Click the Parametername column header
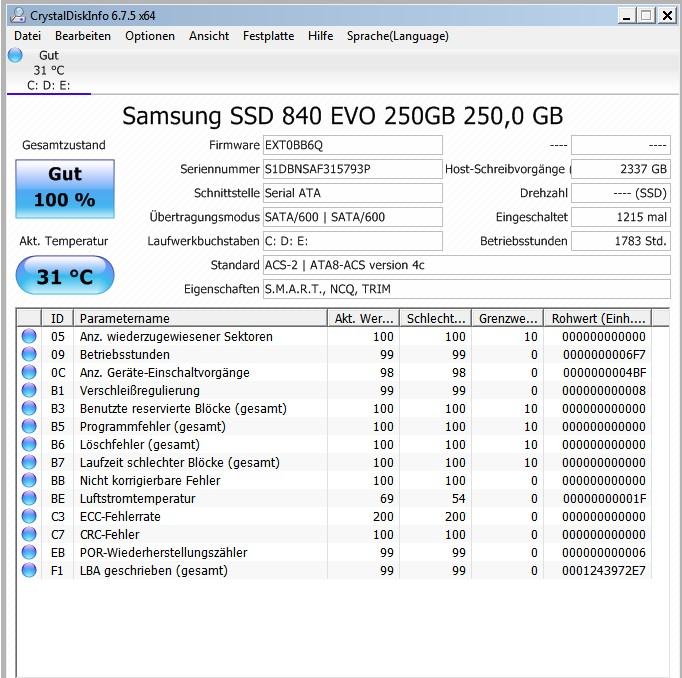 coord(200,318)
